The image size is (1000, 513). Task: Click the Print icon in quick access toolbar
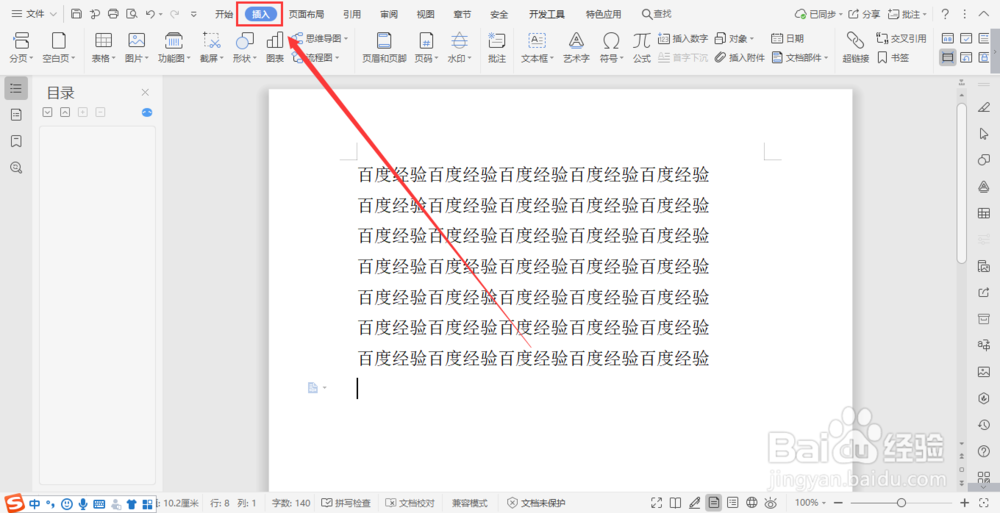pos(114,13)
